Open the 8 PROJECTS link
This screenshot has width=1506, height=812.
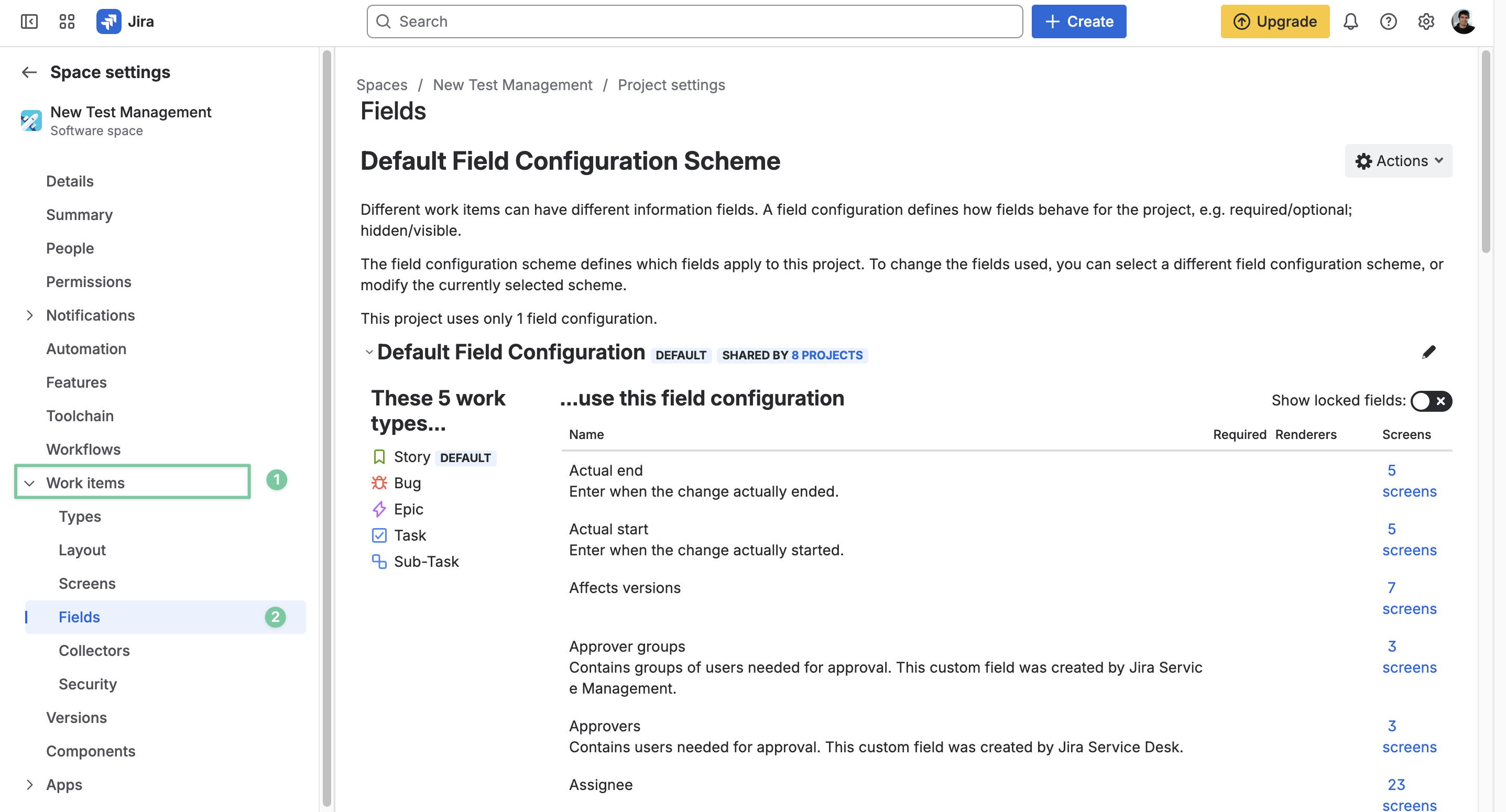click(x=827, y=355)
